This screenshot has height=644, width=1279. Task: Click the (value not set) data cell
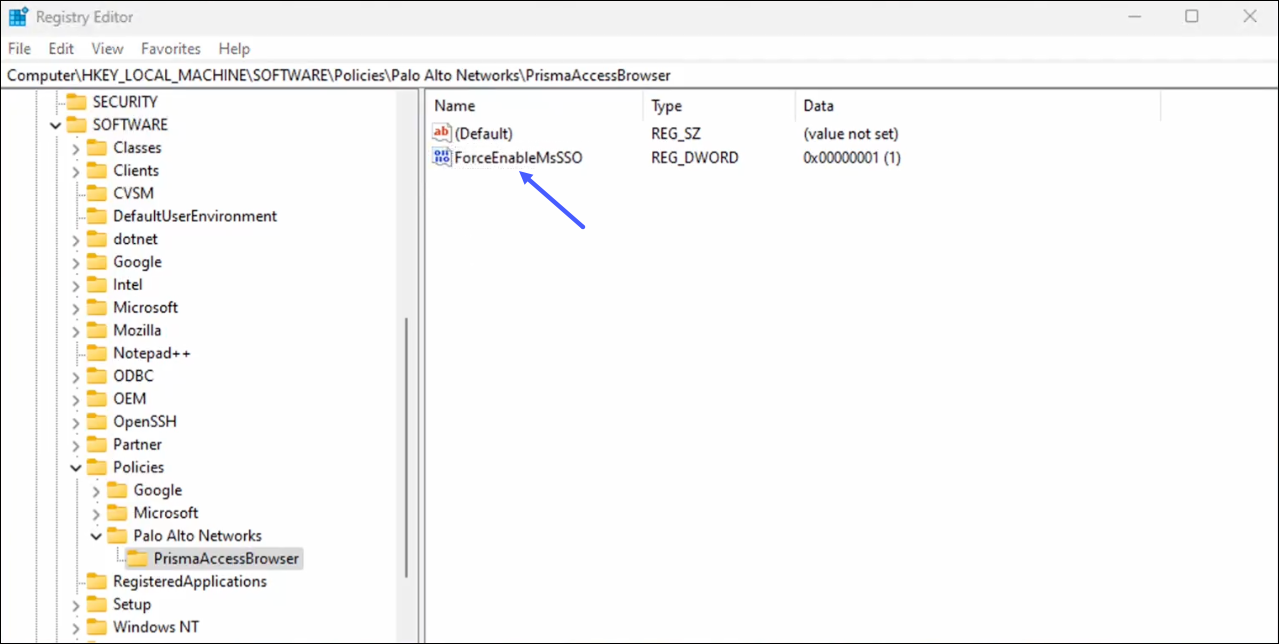click(x=851, y=133)
